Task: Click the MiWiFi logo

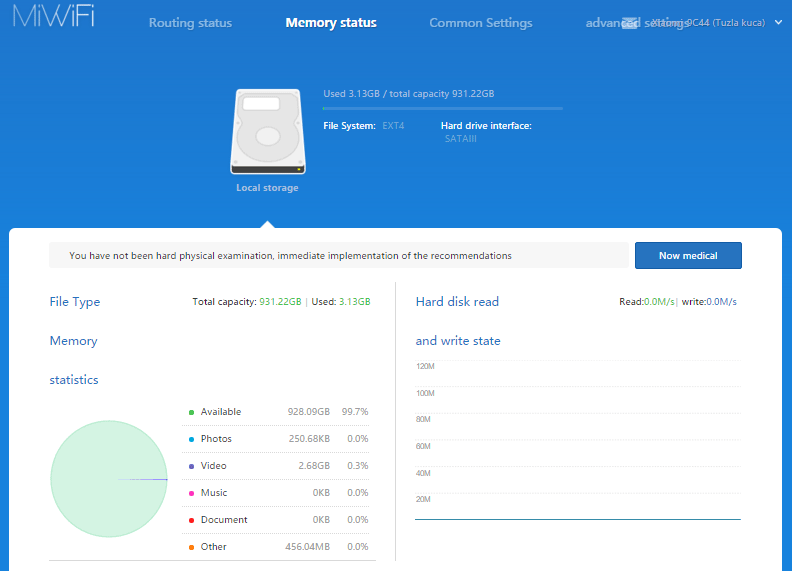Action: [x=54, y=17]
